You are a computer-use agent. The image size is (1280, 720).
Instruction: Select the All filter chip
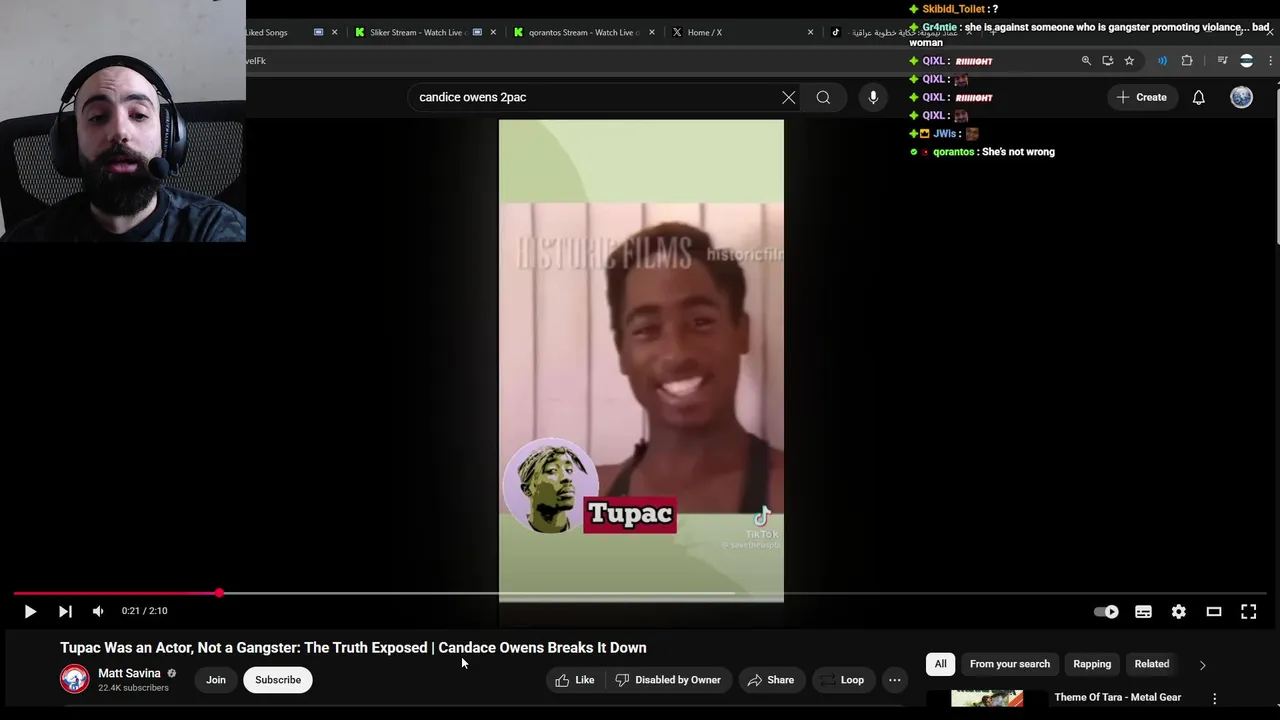point(940,664)
